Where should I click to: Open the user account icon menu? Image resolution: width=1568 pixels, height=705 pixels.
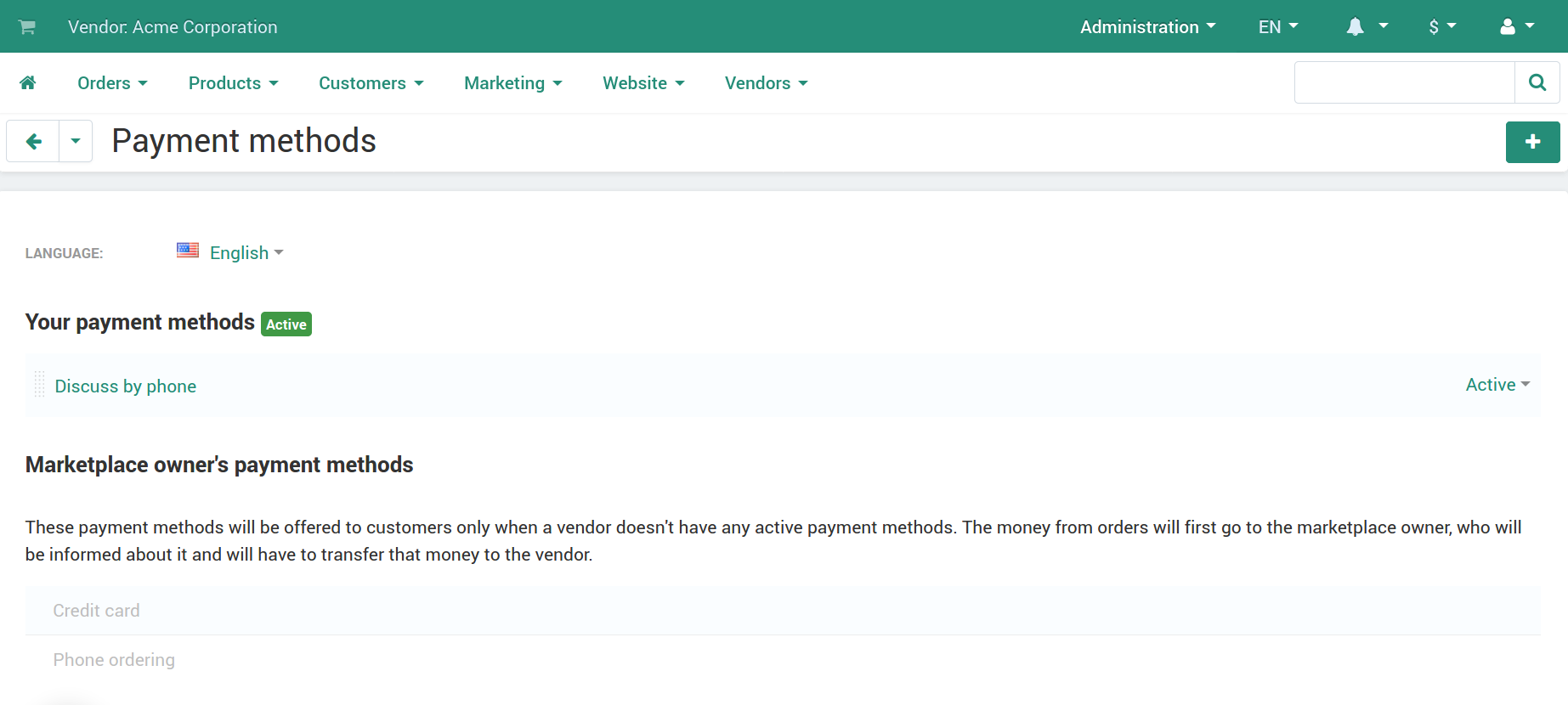(1517, 26)
